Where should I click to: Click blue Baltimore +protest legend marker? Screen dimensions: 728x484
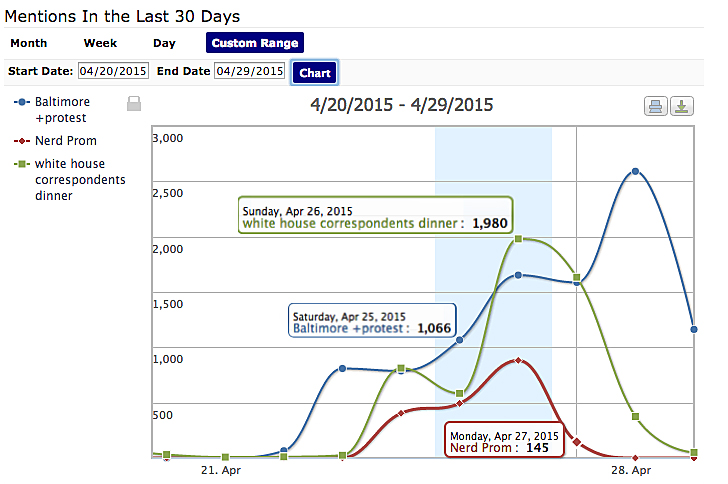click(x=22, y=102)
